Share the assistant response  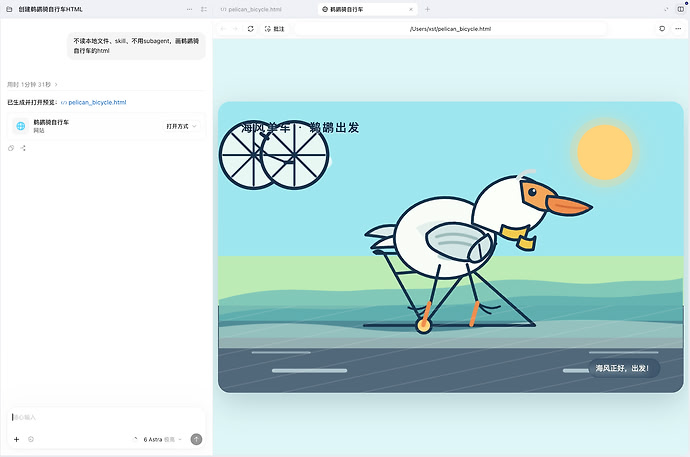pyautogui.click(x=23, y=148)
